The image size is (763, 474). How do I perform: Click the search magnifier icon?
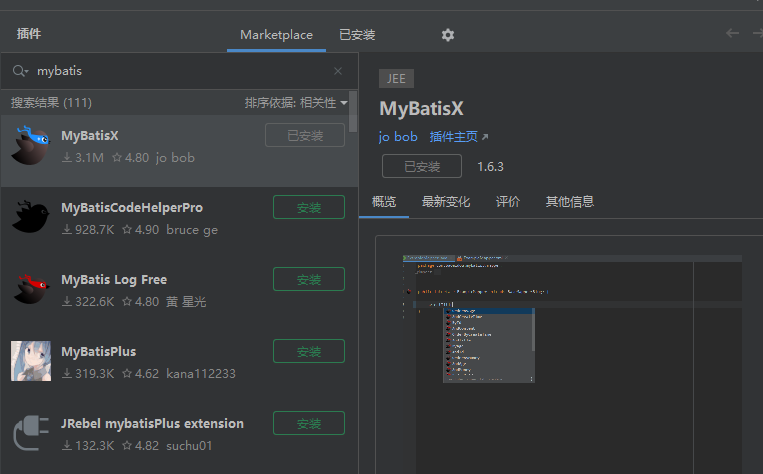click(20, 71)
